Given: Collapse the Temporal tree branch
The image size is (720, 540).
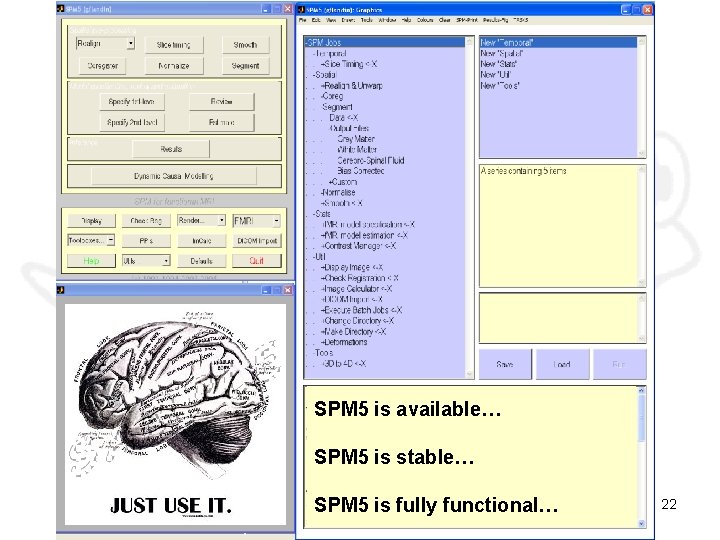Looking at the screenshot, I should pyautogui.click(x=330, y=53).
